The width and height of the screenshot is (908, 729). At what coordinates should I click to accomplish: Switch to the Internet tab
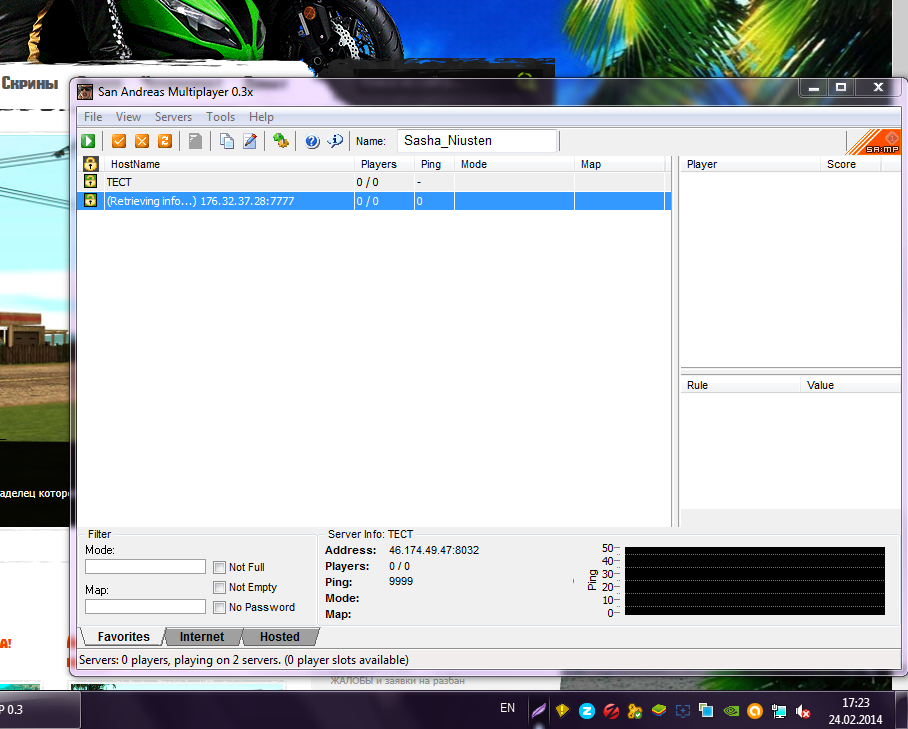click(202, 637)
